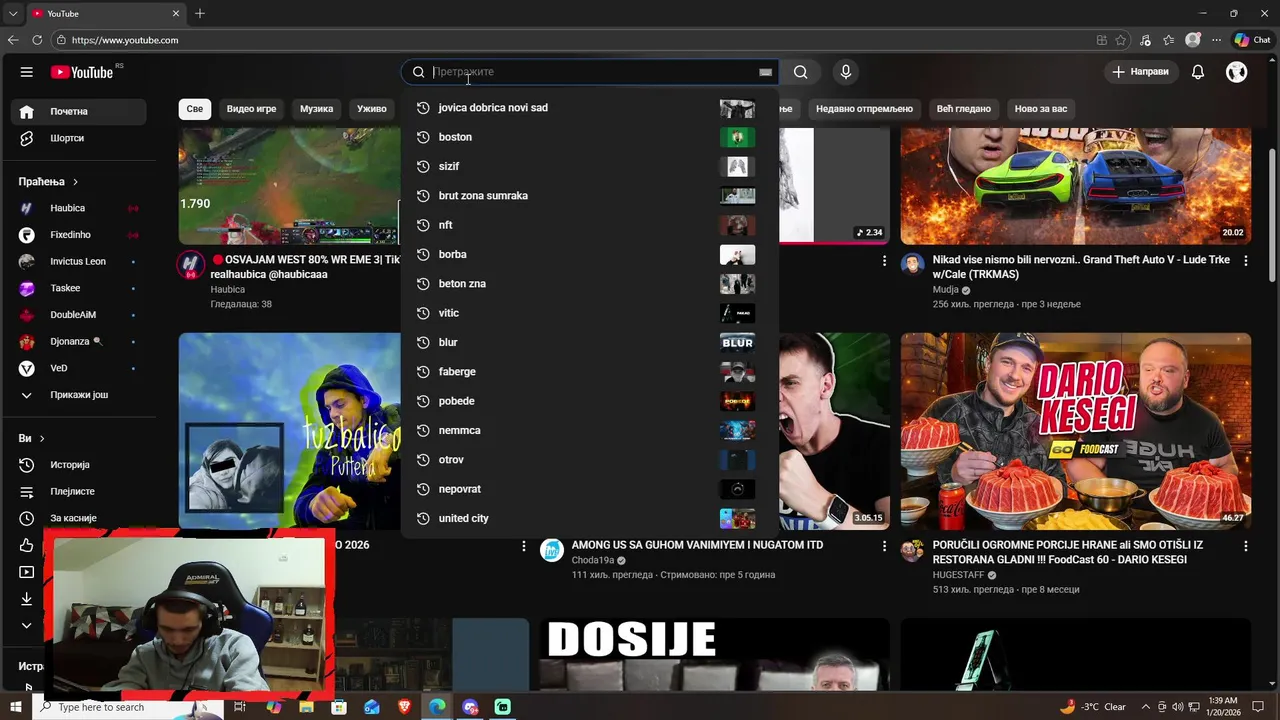This screenshot has height=720, width=1280.
Task: Select the Видео игре filter chip
Action: click(251, 109)
